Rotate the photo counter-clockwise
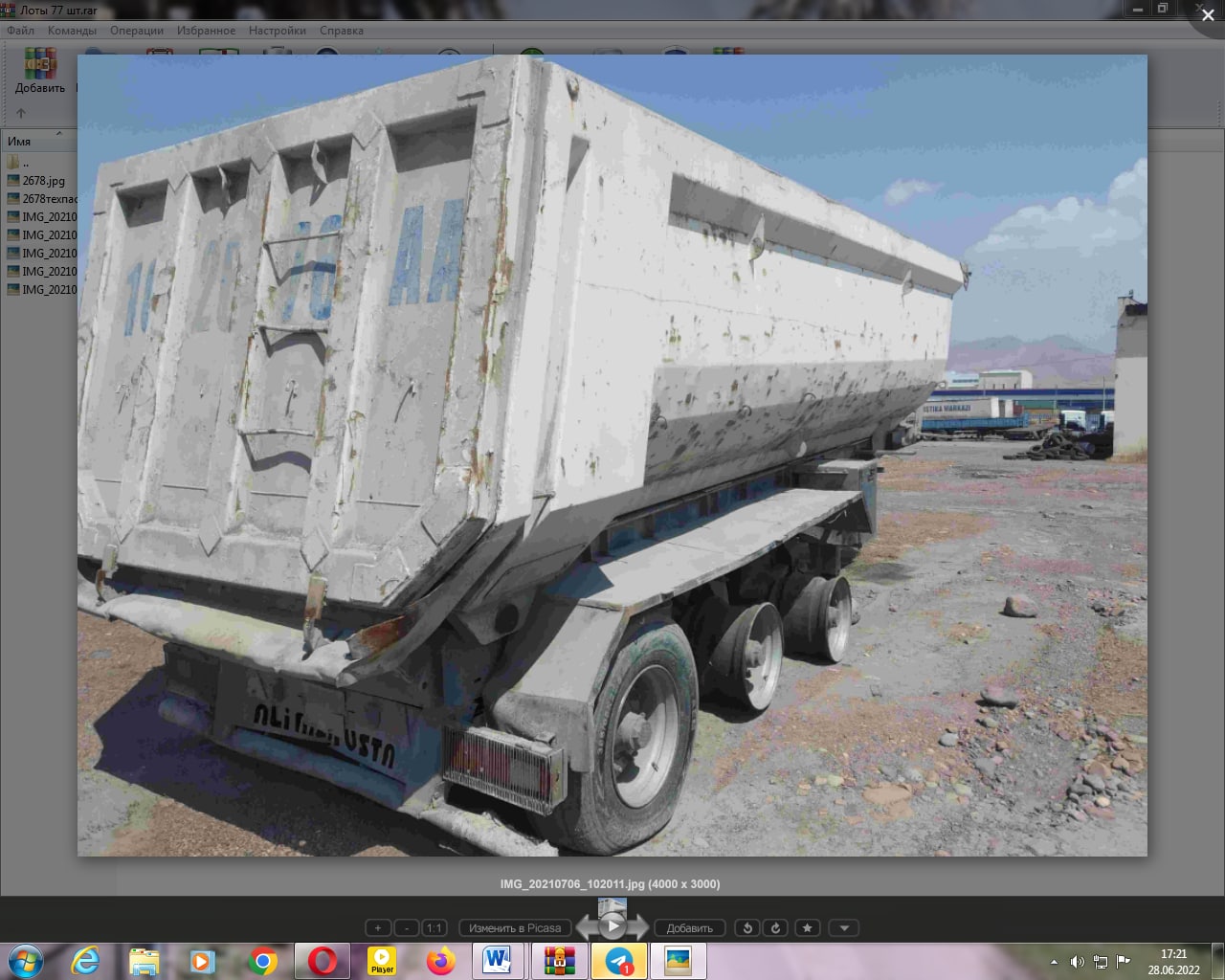The width and height of the screenshot is (1225, 980). pos(748,927)
